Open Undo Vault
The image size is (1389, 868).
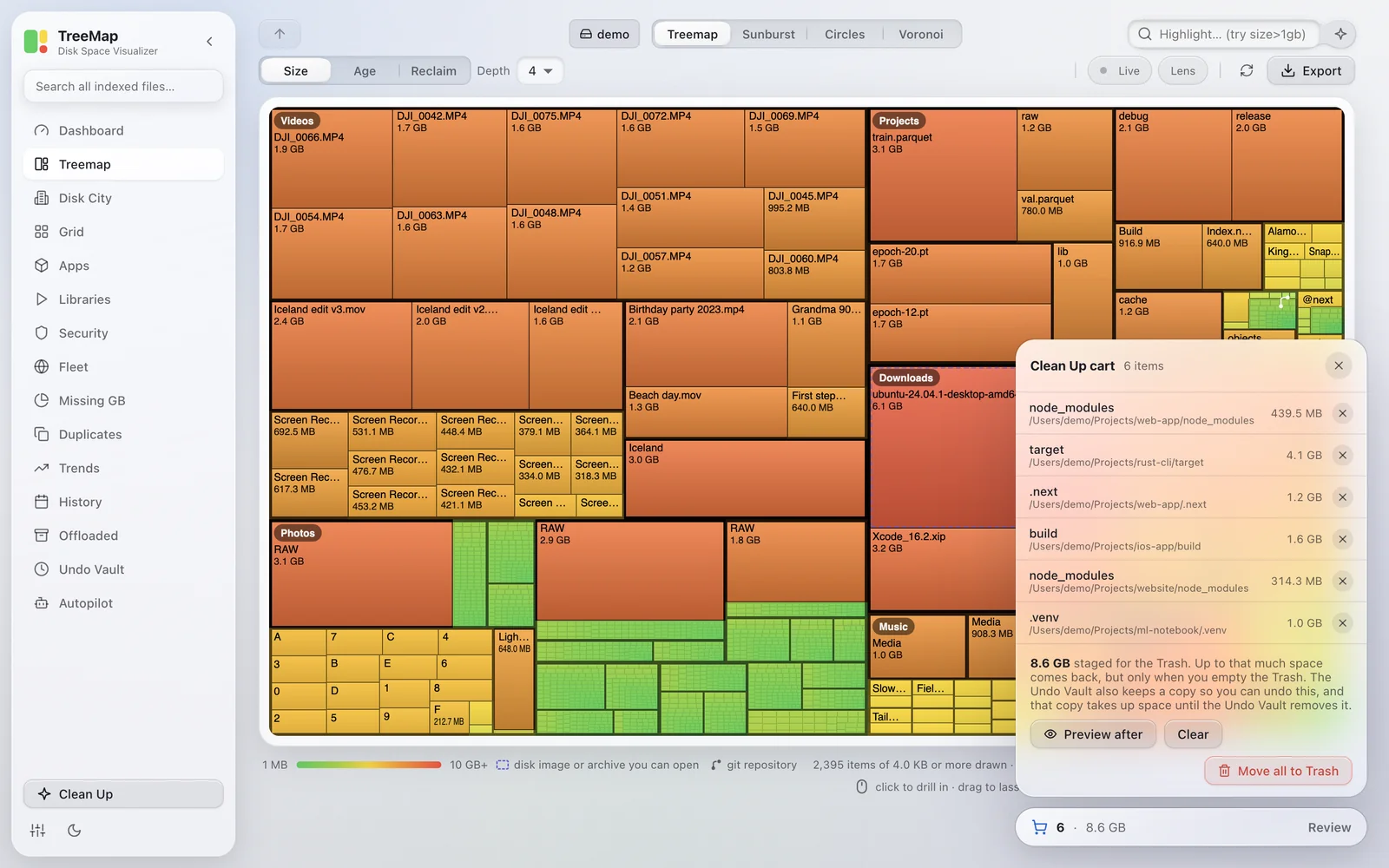pyautogui.click(x=123, y=569)
